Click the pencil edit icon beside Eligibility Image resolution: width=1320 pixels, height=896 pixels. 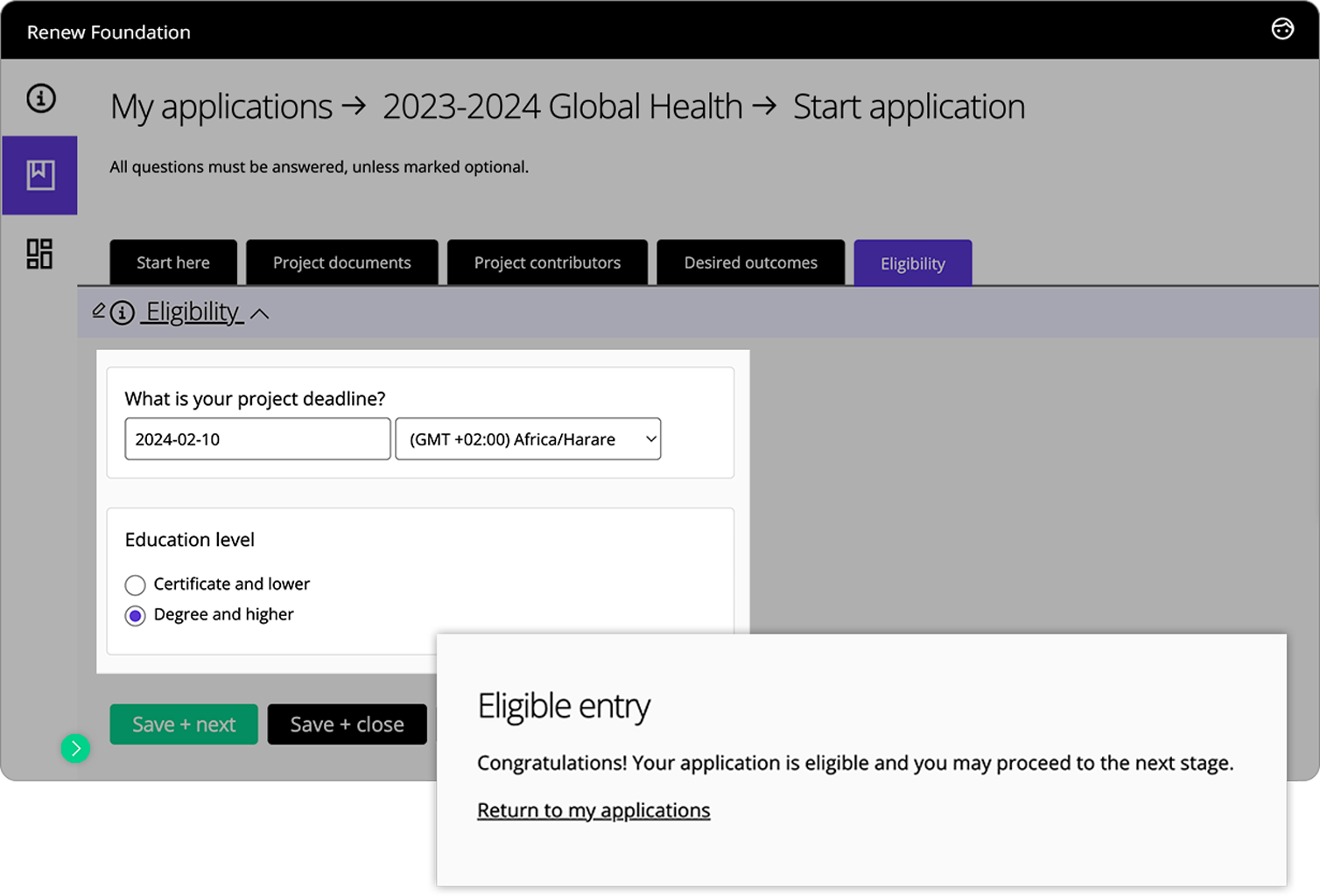click(99, 310)
